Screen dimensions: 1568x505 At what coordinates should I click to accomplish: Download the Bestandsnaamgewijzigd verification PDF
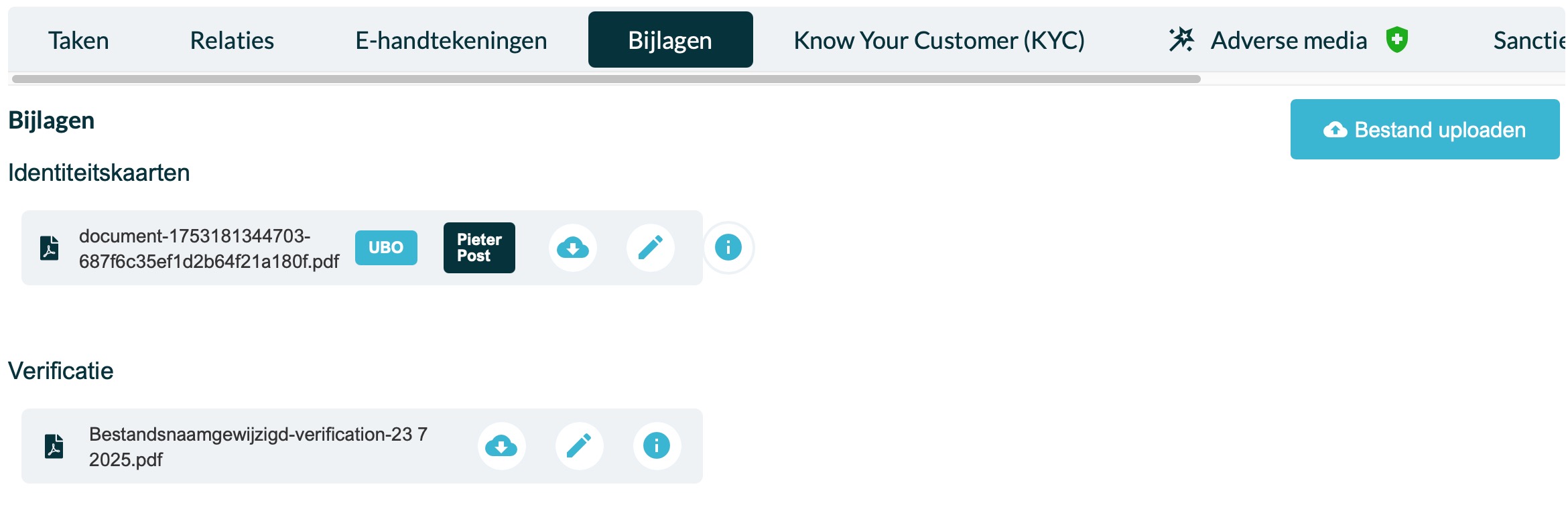[501, 446]
